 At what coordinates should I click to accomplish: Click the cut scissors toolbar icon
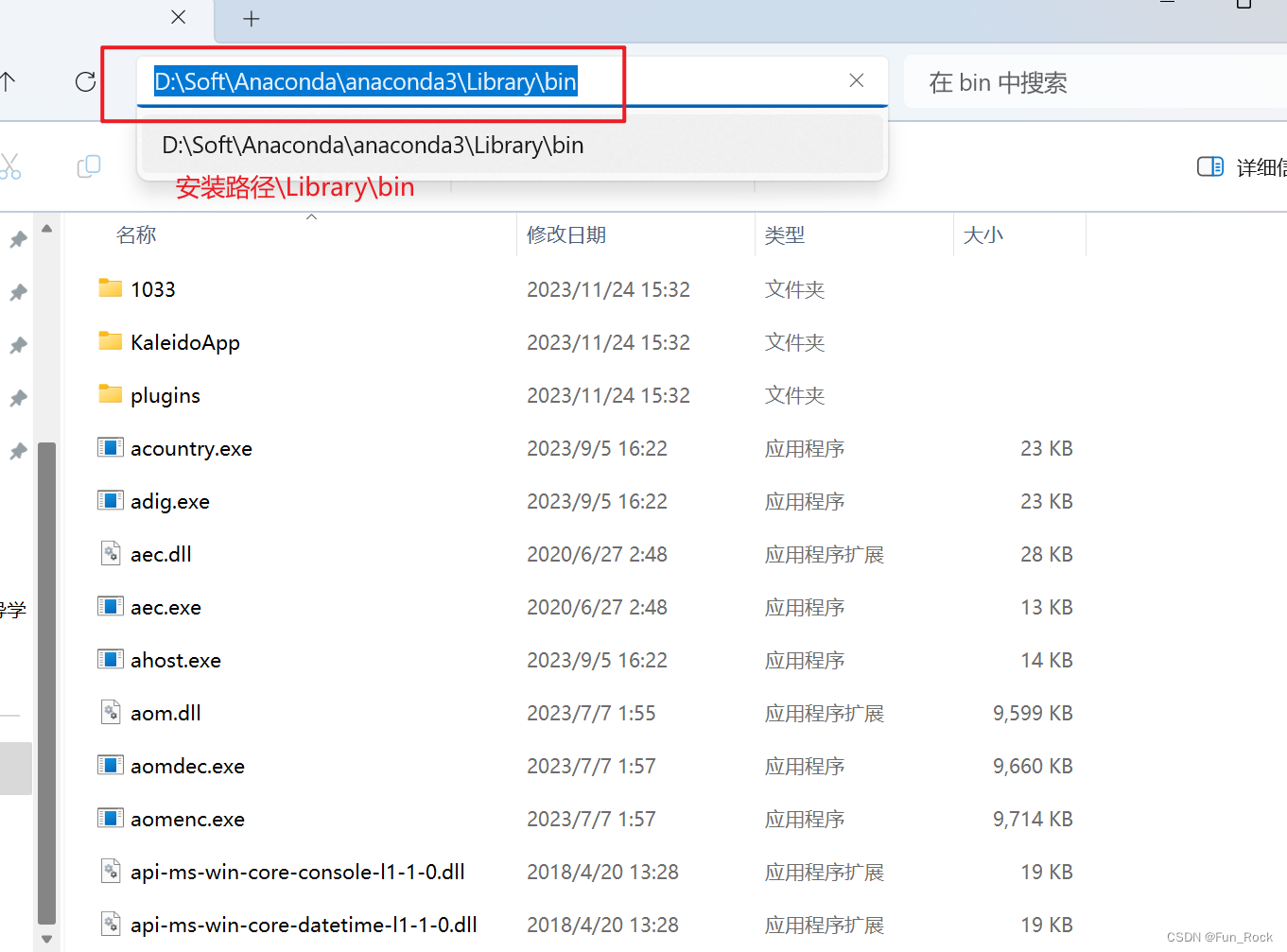(9, 166)
